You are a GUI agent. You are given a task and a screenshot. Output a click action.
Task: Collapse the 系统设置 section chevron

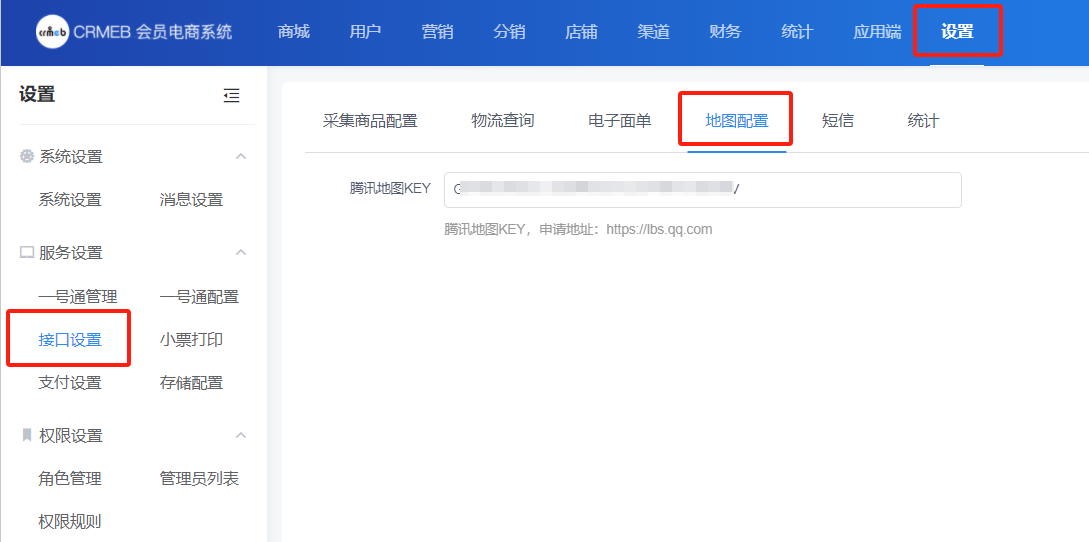[x=240, y=157]
